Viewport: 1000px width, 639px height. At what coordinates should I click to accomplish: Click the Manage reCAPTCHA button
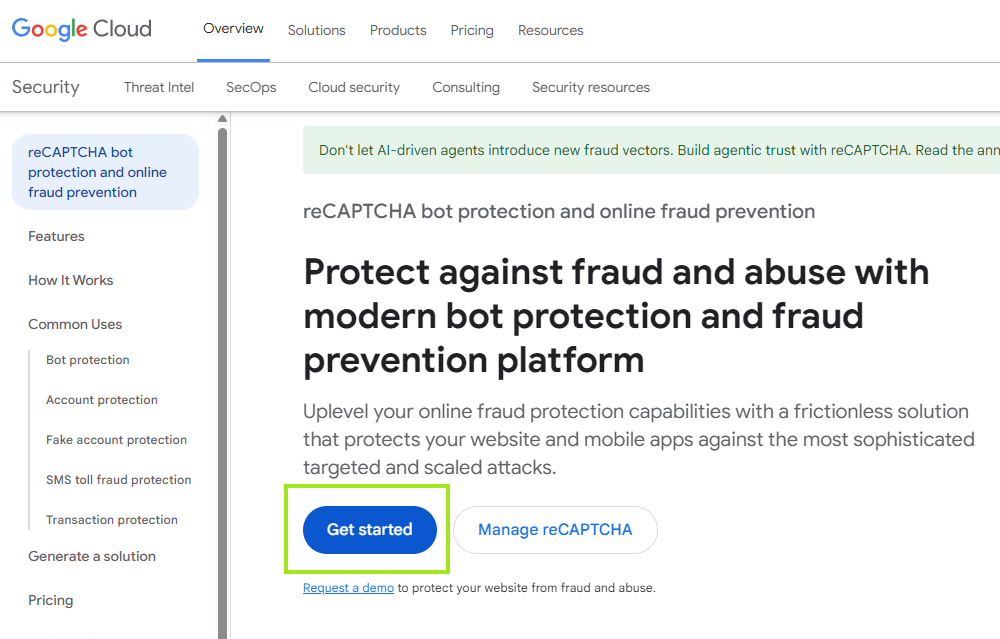[555, 530]
